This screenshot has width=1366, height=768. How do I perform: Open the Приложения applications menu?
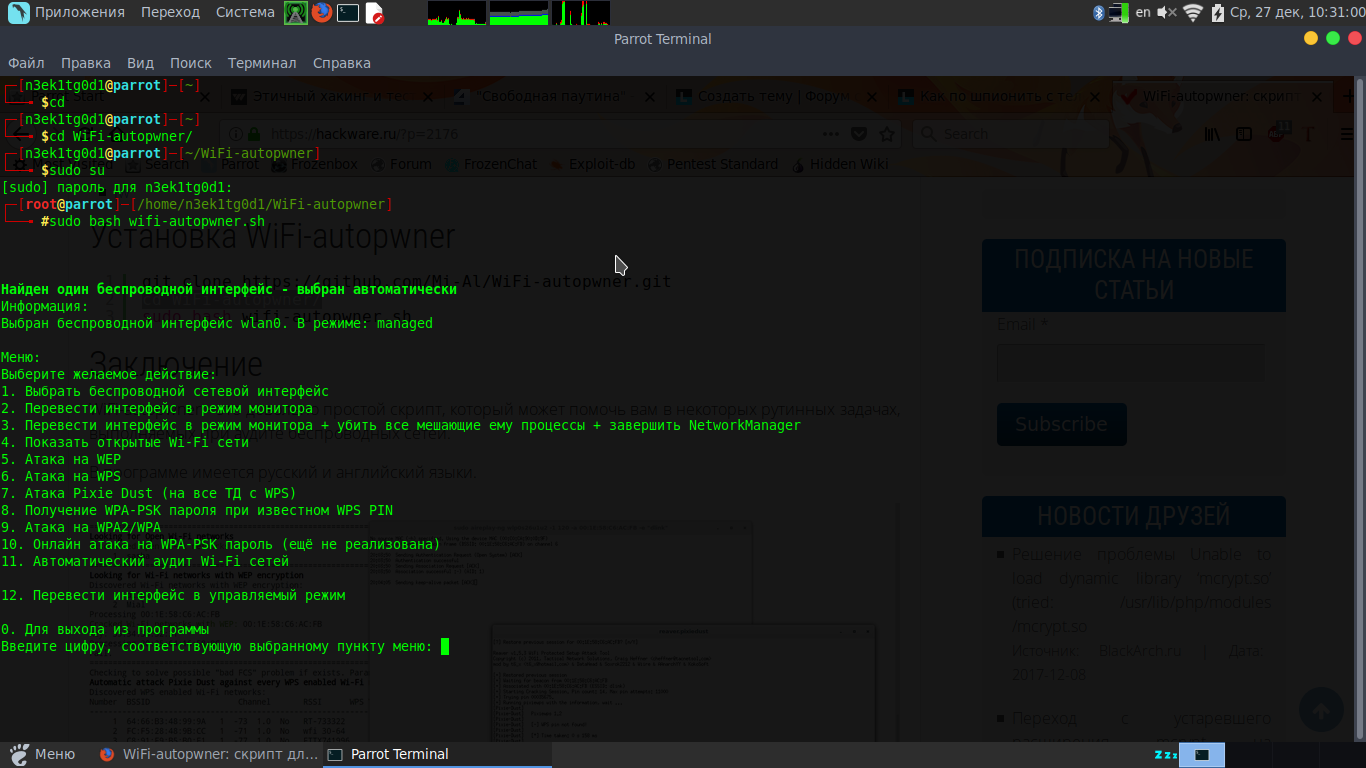(80, 13)
